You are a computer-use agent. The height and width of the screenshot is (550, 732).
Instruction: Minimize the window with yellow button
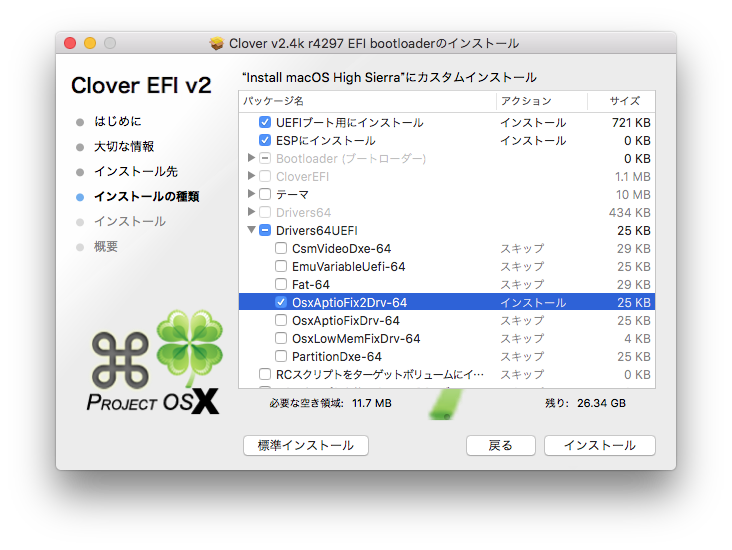pyautogui.click(x=90, y=43)
